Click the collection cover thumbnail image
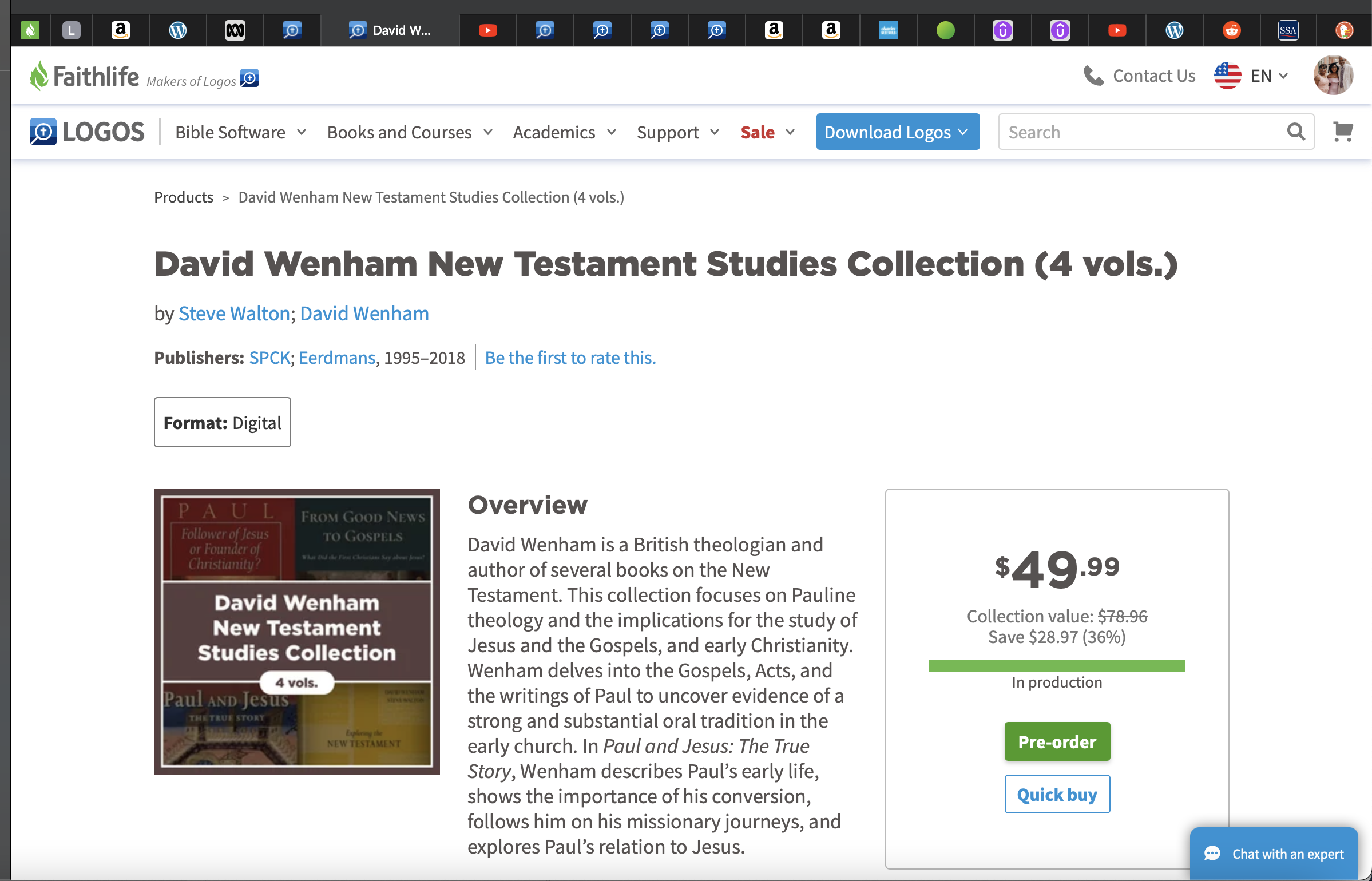 (x=296, y=631)
